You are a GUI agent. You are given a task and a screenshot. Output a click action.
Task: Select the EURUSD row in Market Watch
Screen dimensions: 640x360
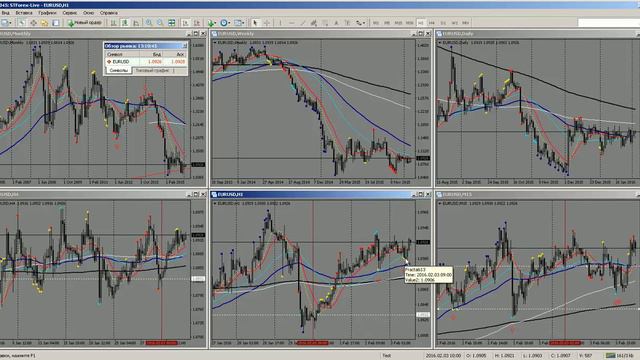(146, 62)
